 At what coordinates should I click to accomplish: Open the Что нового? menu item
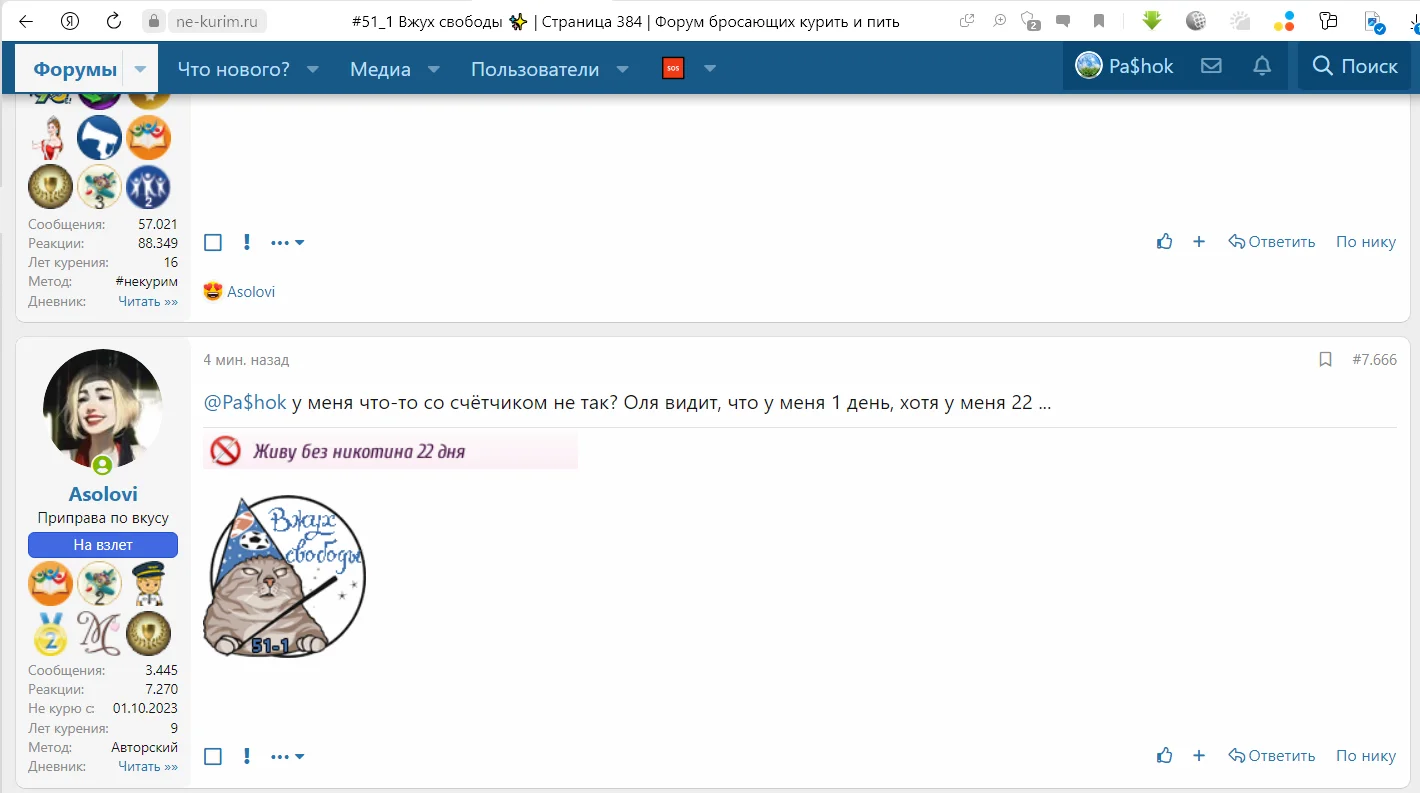click(234, 69)
